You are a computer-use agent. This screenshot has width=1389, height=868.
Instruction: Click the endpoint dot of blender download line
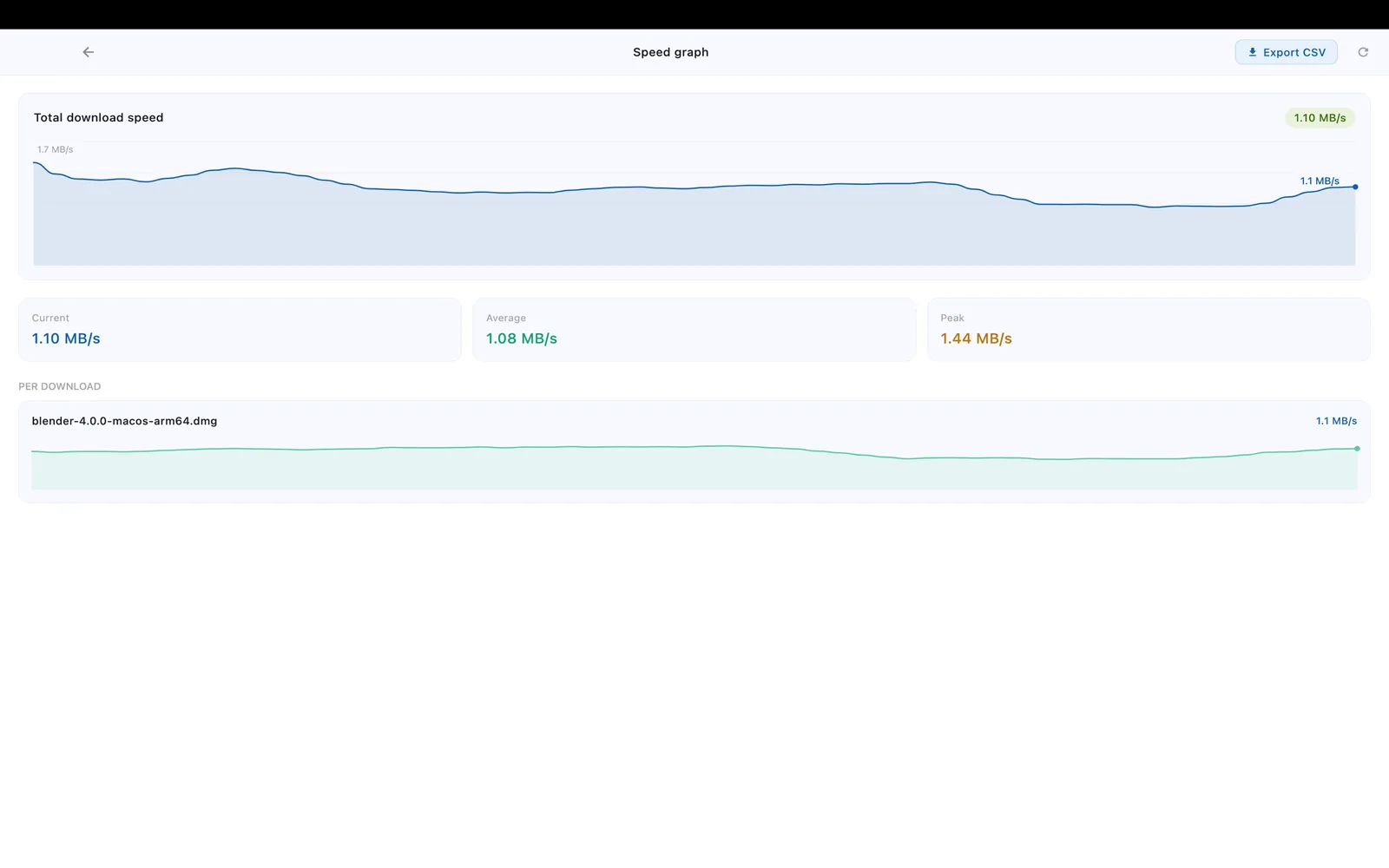(x=1357, y=449)
